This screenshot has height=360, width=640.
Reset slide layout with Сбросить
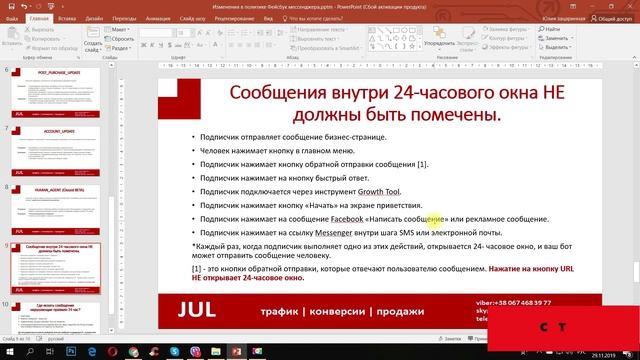(119, 39)
